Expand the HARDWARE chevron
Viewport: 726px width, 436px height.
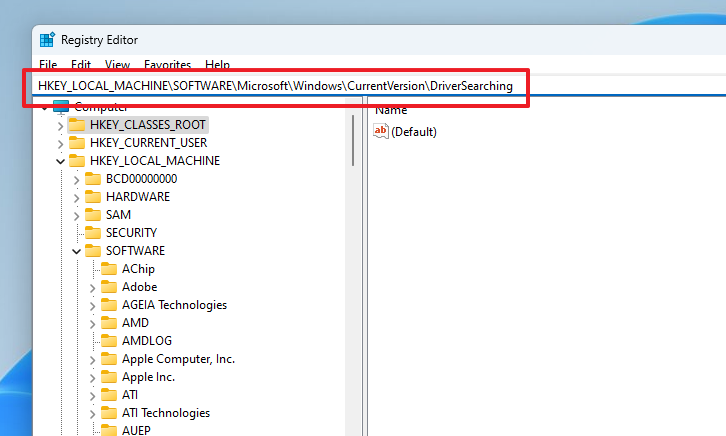point(76,198)
